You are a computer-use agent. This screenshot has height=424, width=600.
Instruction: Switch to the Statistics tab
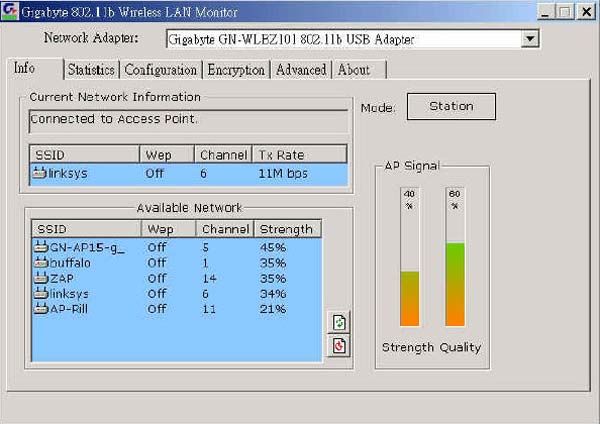pyautogui.click(x=91, y=70)
